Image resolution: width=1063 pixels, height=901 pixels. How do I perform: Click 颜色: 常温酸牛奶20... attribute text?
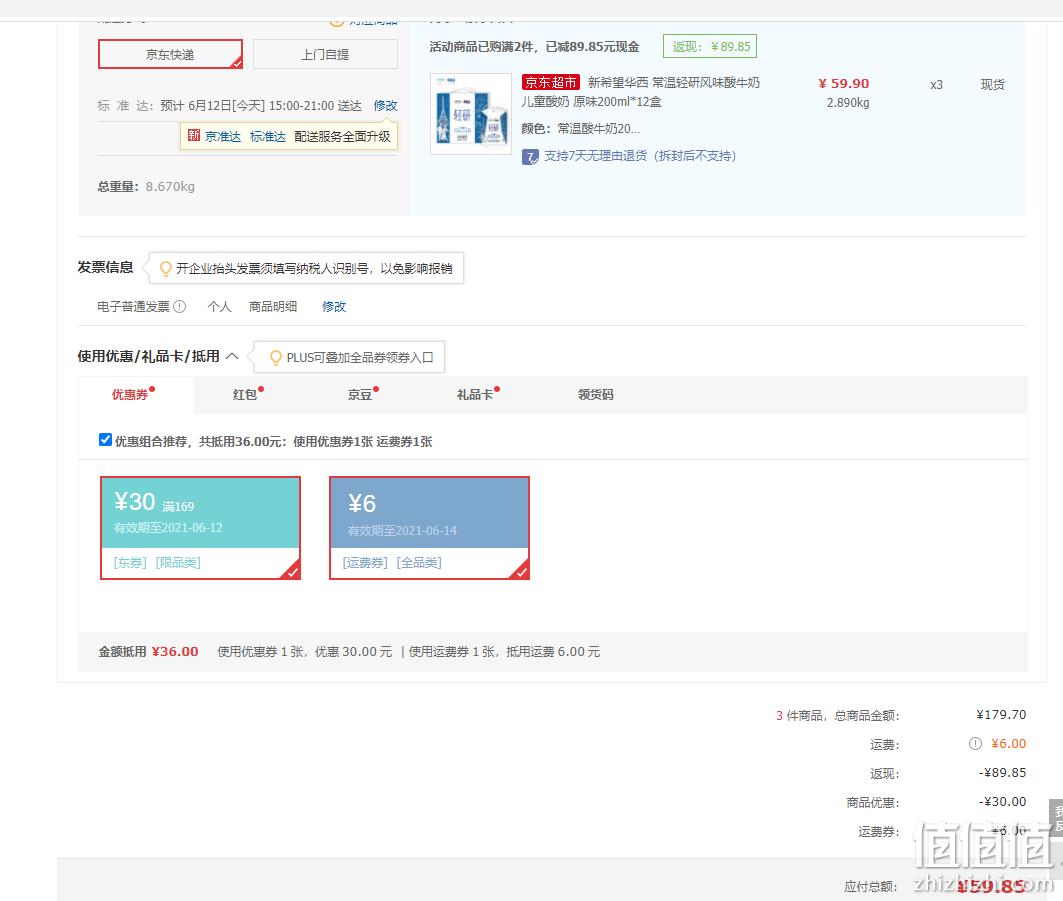pos(580,129)
